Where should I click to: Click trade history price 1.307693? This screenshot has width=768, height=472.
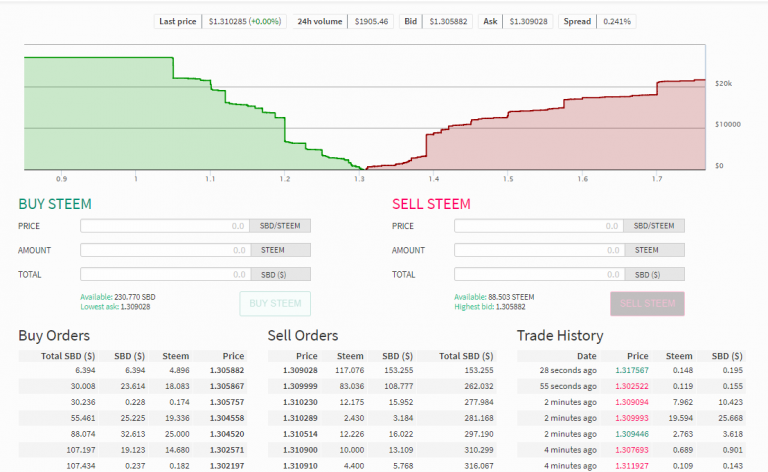coord(632,449)
